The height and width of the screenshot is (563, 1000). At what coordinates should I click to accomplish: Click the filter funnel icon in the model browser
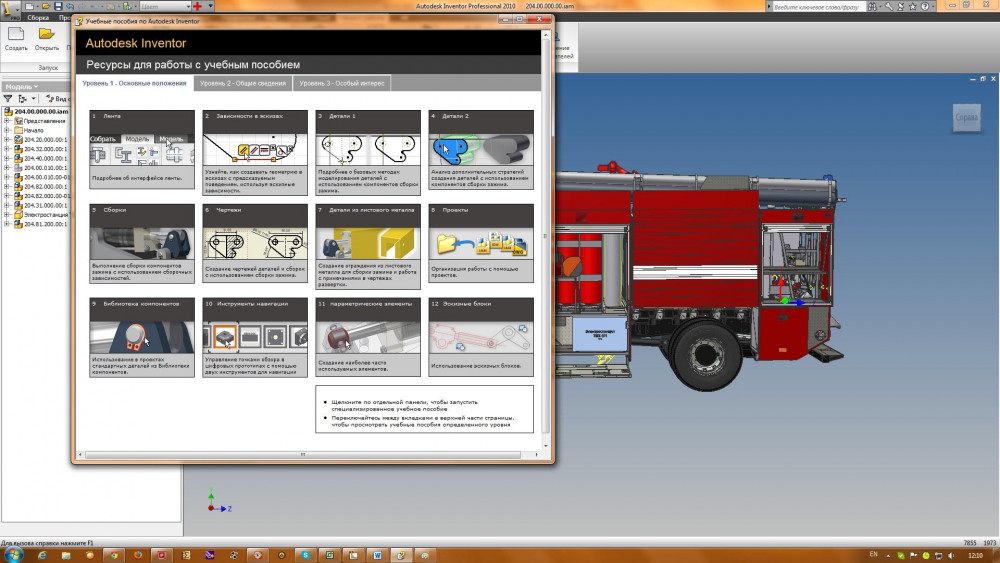8,99
